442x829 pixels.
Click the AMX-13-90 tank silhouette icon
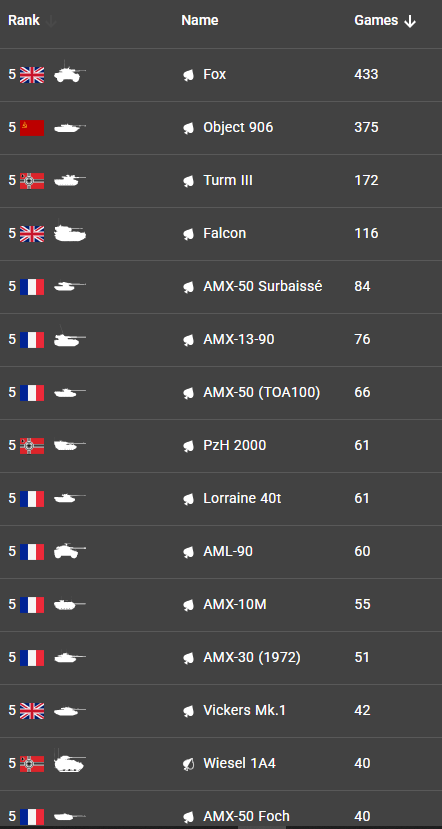point(69,338)
